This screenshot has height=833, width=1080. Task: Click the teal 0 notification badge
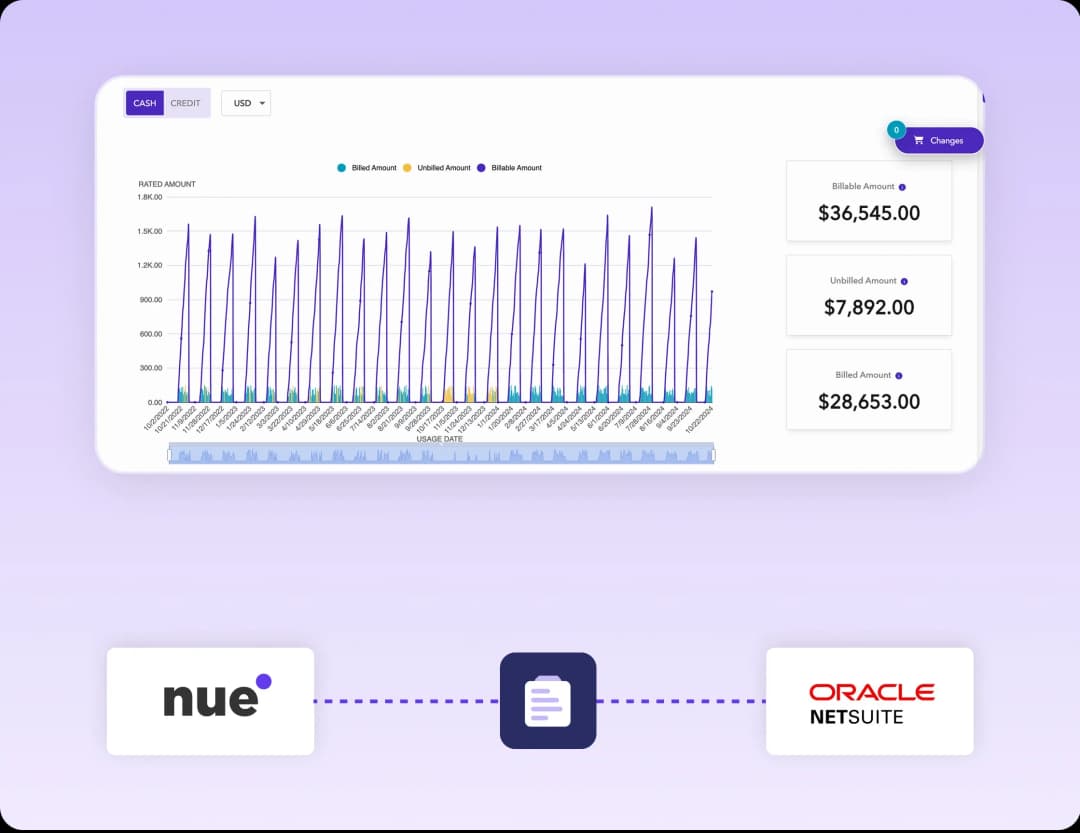[896, 130]
